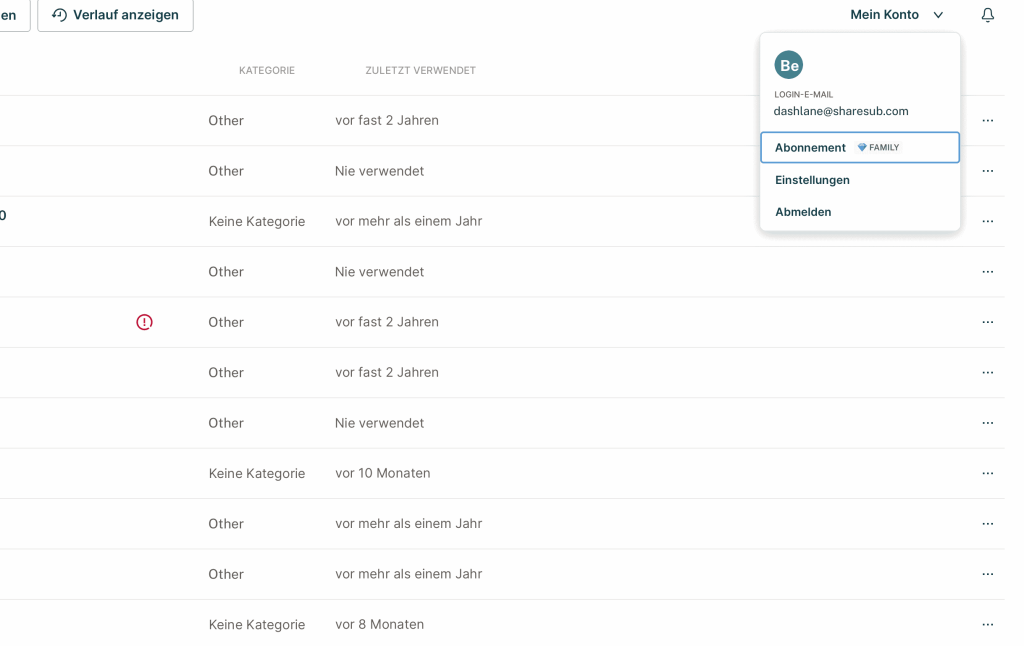1024x646 pixels.
Task: Open more options on the 'Keine Kategorie' 'vor mehr als einem Jahr' row
Action: (987, 221)
